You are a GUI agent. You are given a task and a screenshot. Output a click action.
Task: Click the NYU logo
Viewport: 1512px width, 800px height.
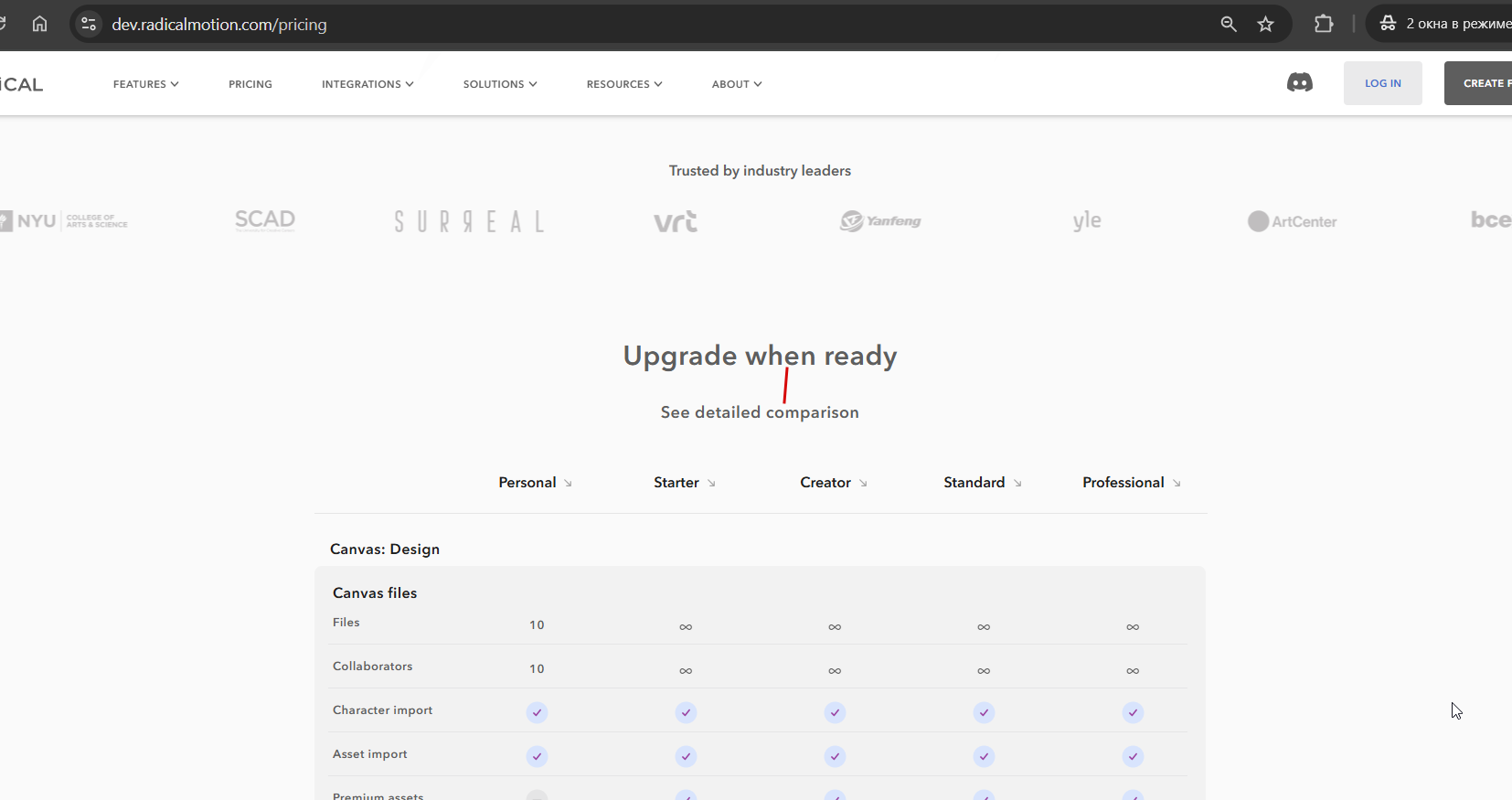coord(64,221)
